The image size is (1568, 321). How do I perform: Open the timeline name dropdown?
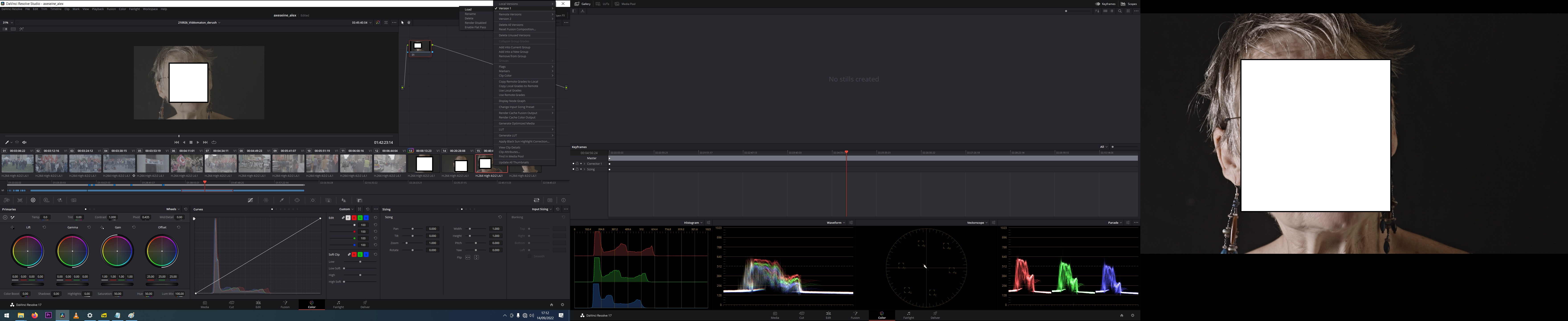199,22
